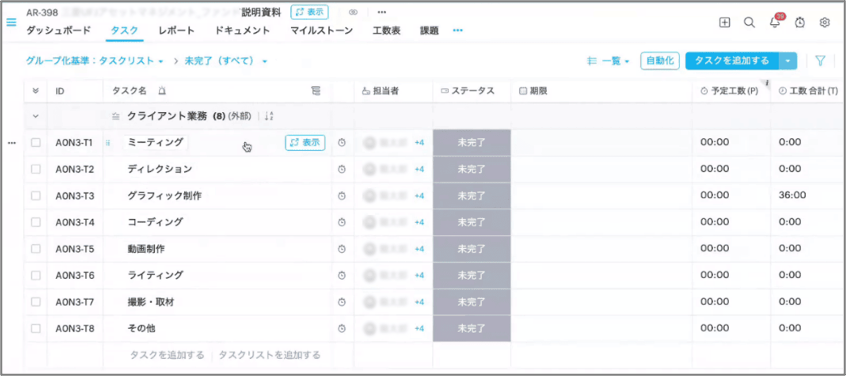Screen dimensions: 846x376
Task: Open the settings gear icon
Action: (x=824, y=23)
